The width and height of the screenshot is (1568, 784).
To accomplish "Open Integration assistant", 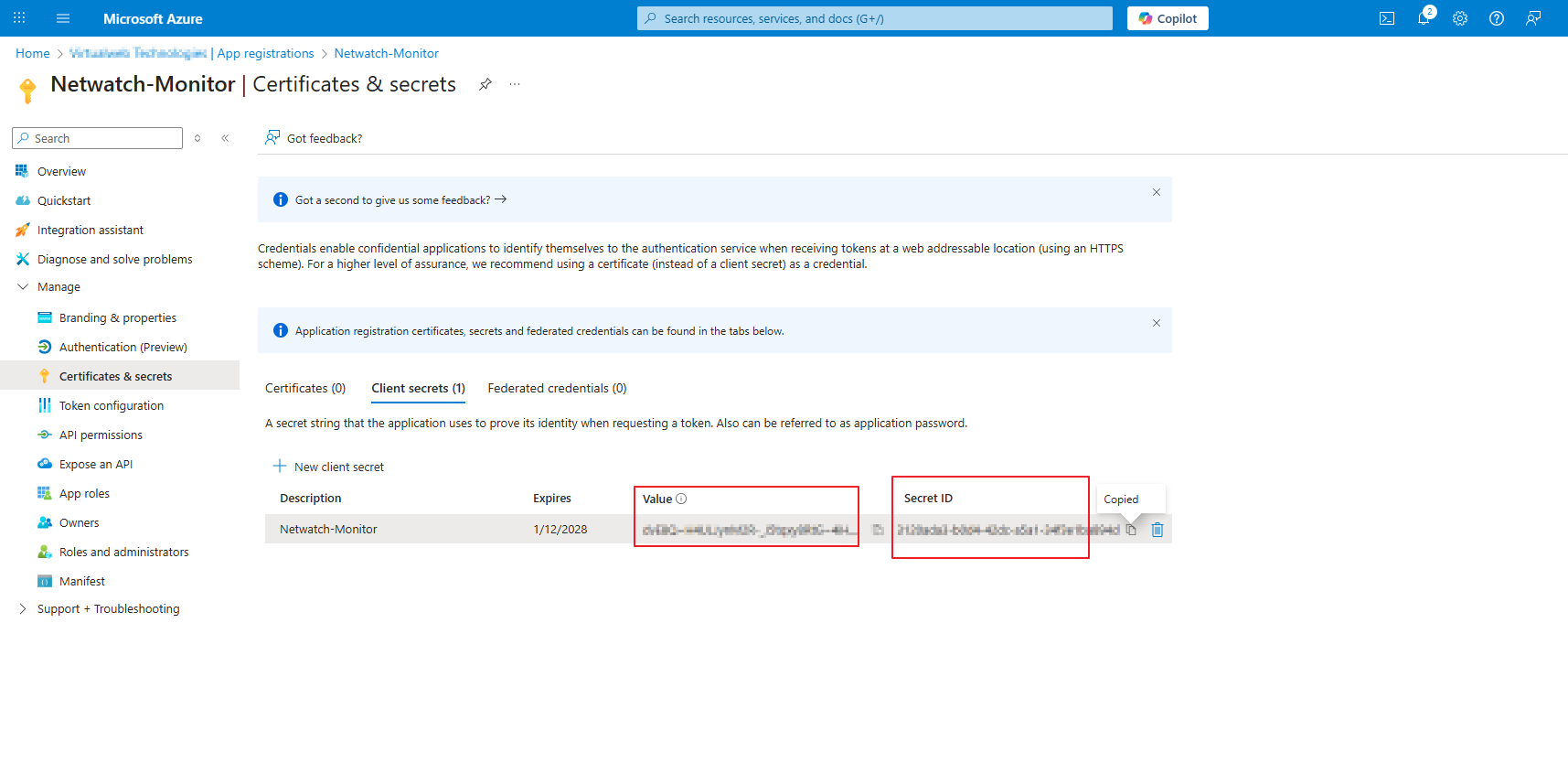I will click(90, 230).
